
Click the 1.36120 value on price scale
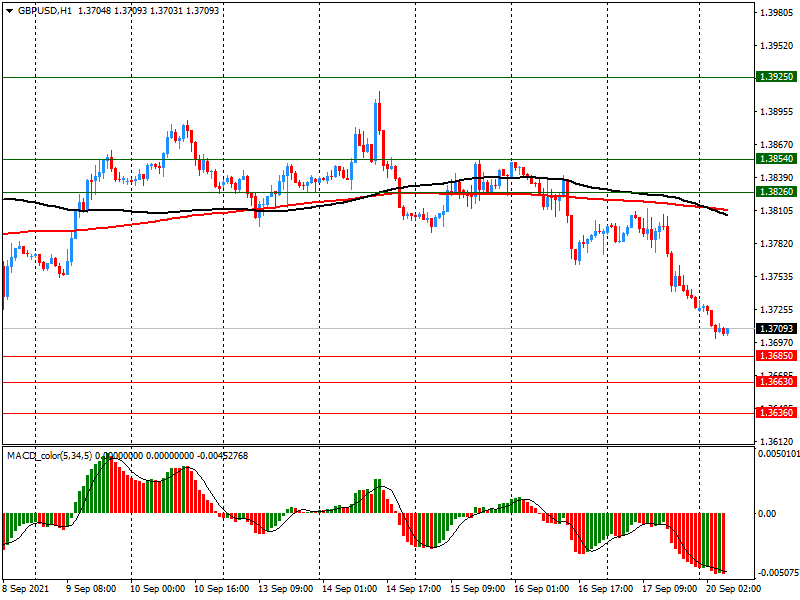tap(777, 442)
